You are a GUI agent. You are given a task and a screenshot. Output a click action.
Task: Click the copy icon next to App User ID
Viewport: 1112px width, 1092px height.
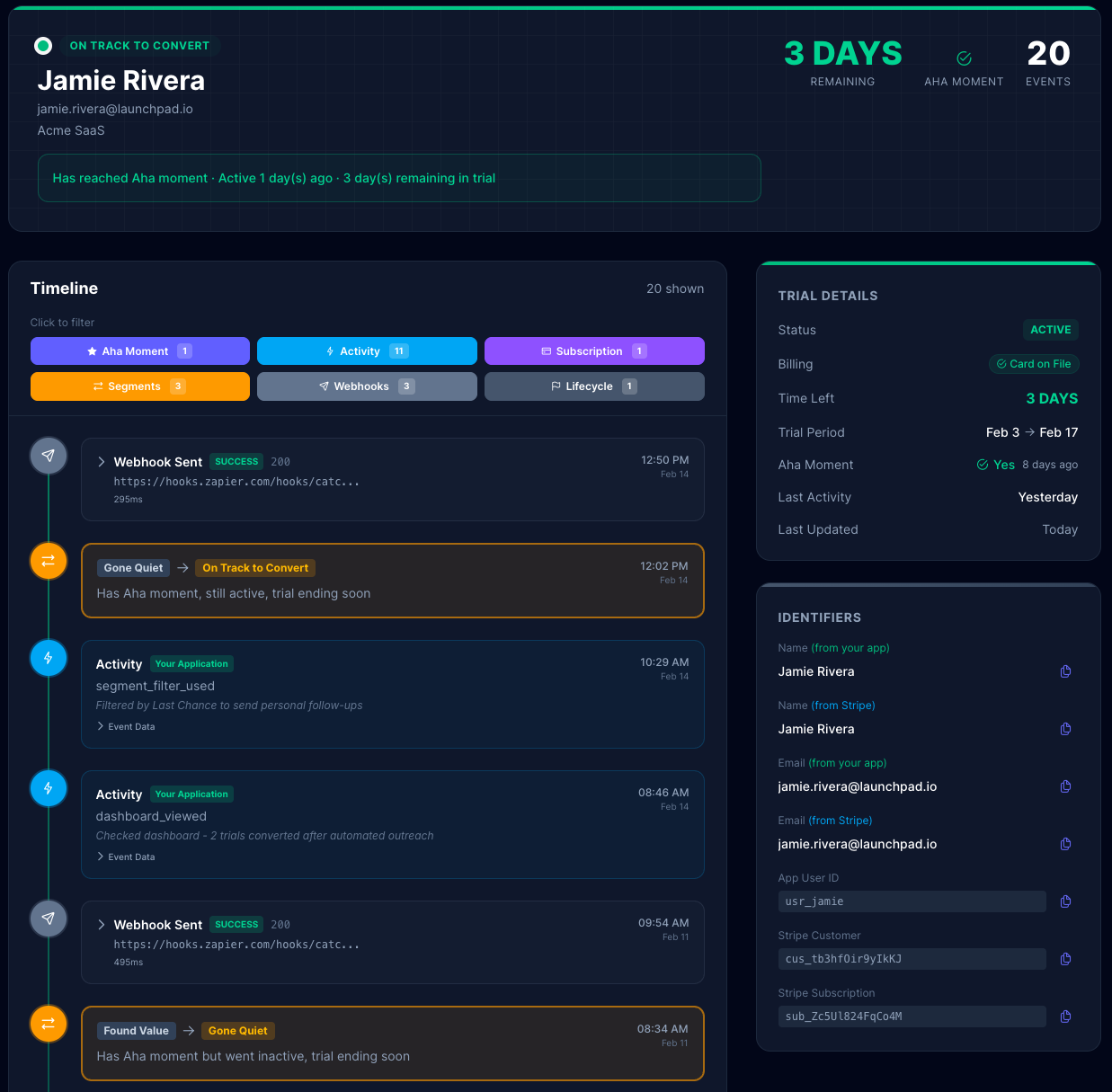[x=1065, y=901]
